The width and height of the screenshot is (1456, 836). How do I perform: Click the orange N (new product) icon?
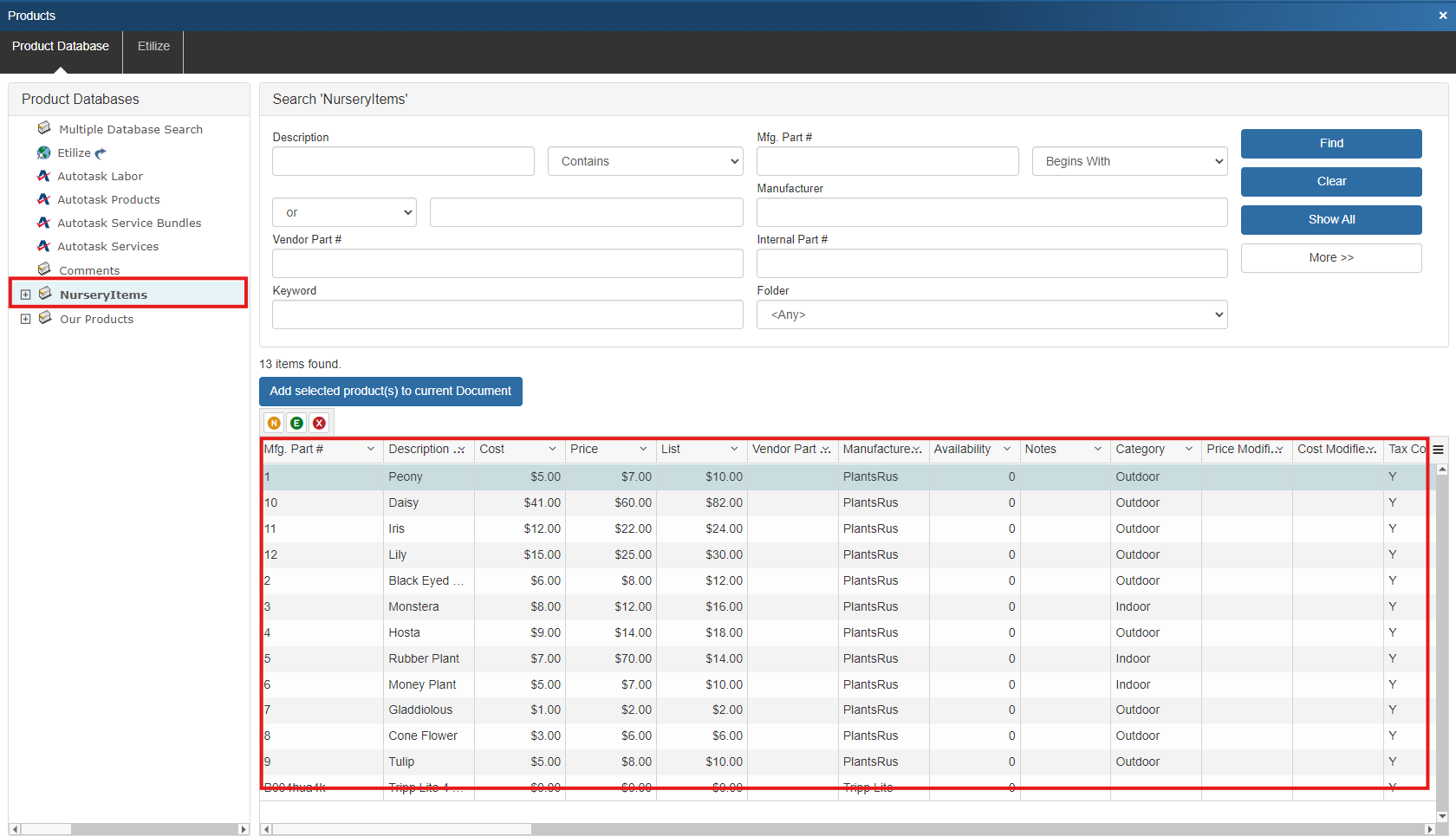pos(274,423)
